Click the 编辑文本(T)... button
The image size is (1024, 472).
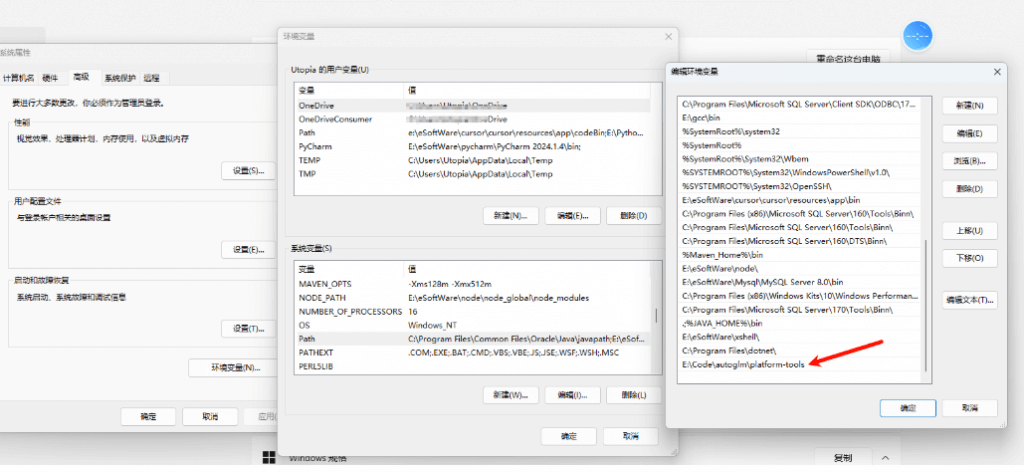(969, 300)
